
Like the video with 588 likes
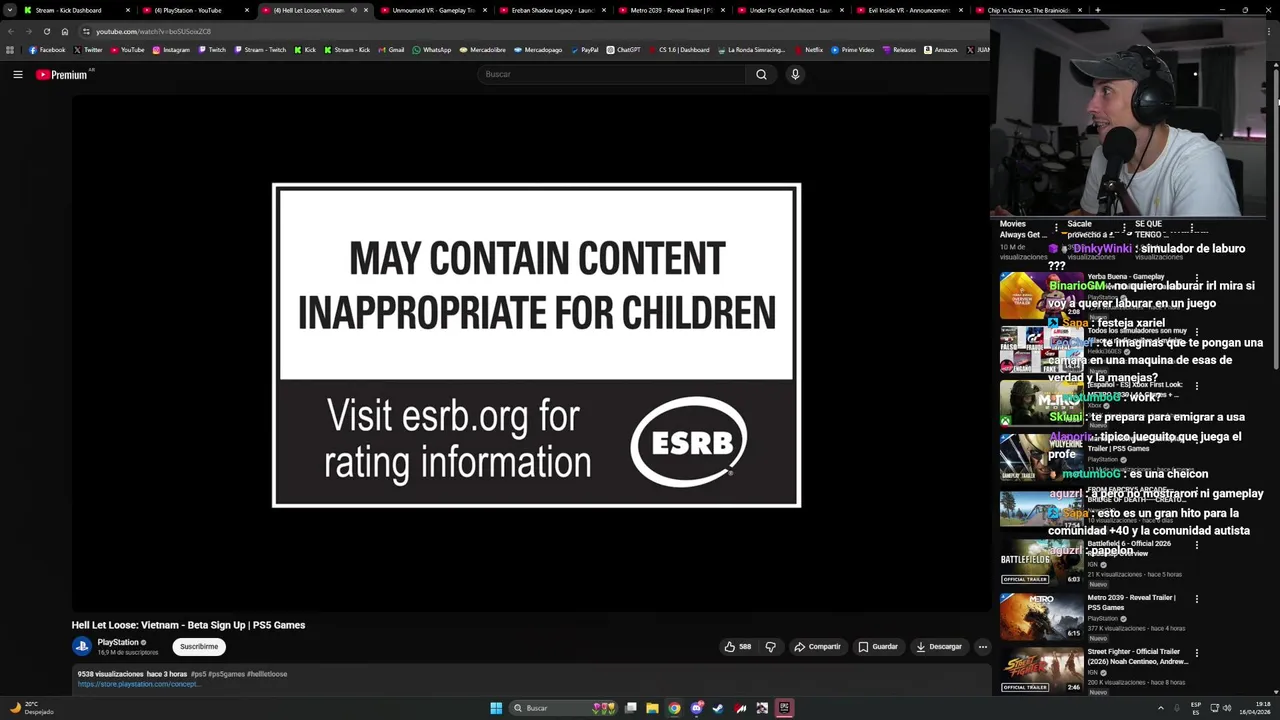737,647
